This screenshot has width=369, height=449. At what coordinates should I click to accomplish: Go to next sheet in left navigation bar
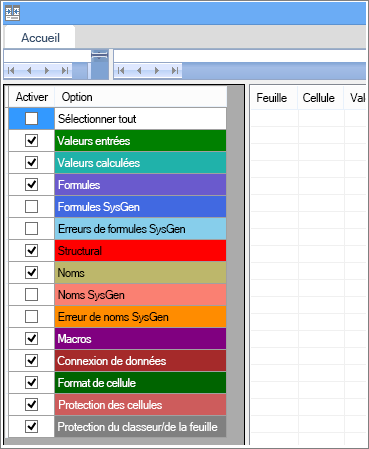47,70
